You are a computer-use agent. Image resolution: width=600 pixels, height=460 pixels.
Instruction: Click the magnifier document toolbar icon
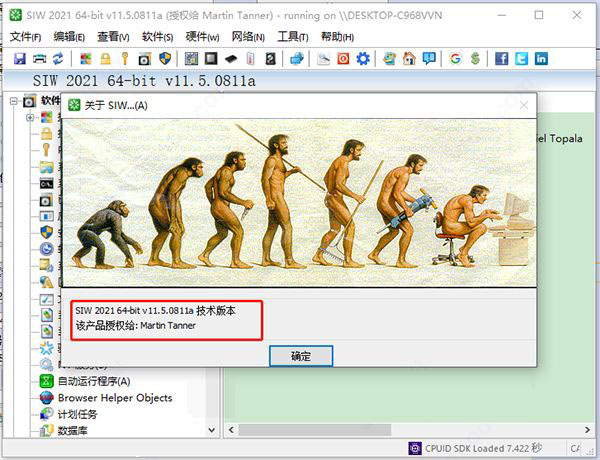tap(324, 59)
